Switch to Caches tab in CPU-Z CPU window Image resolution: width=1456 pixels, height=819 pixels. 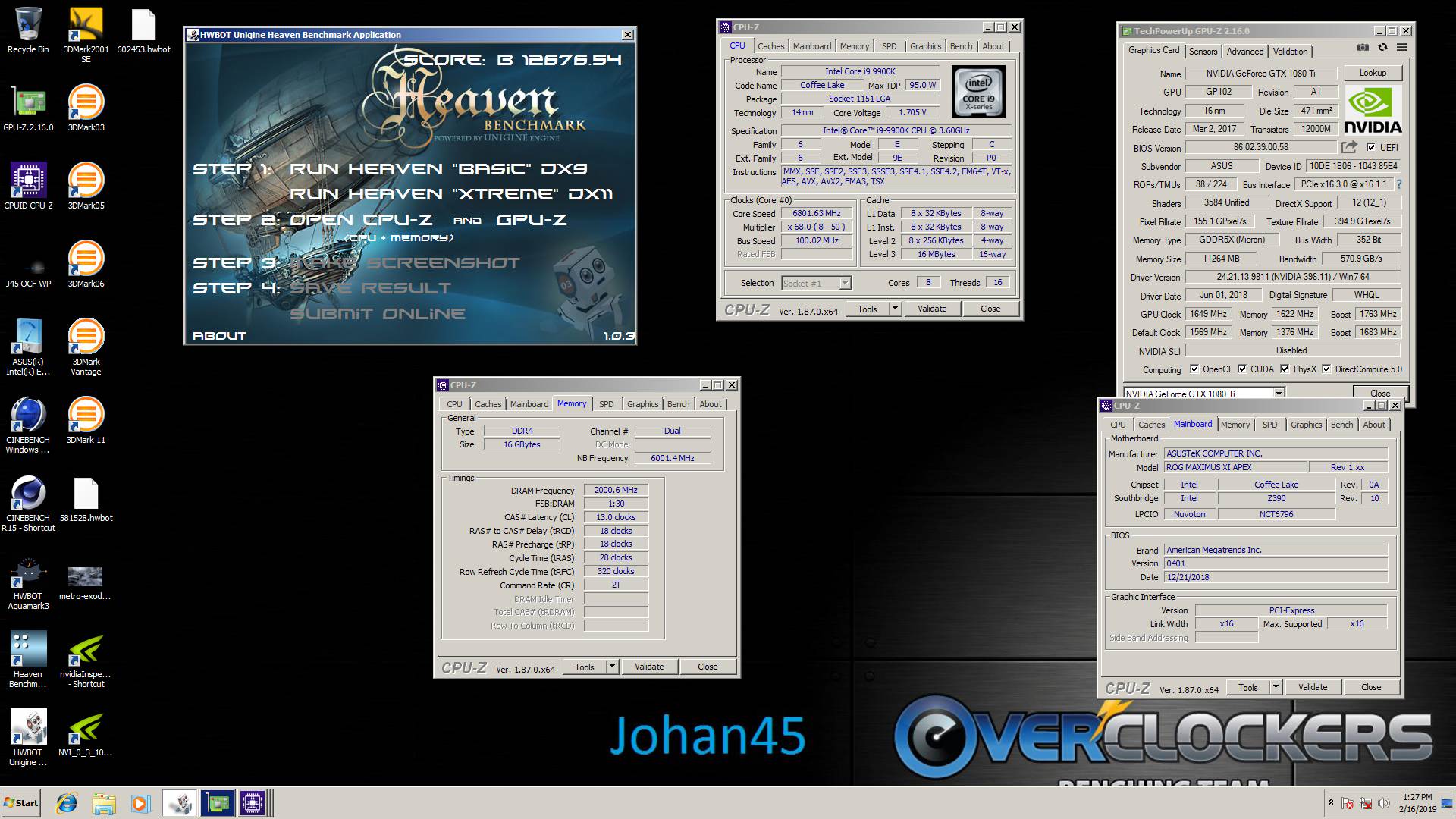pyautogui.click(x=771, y=46)
